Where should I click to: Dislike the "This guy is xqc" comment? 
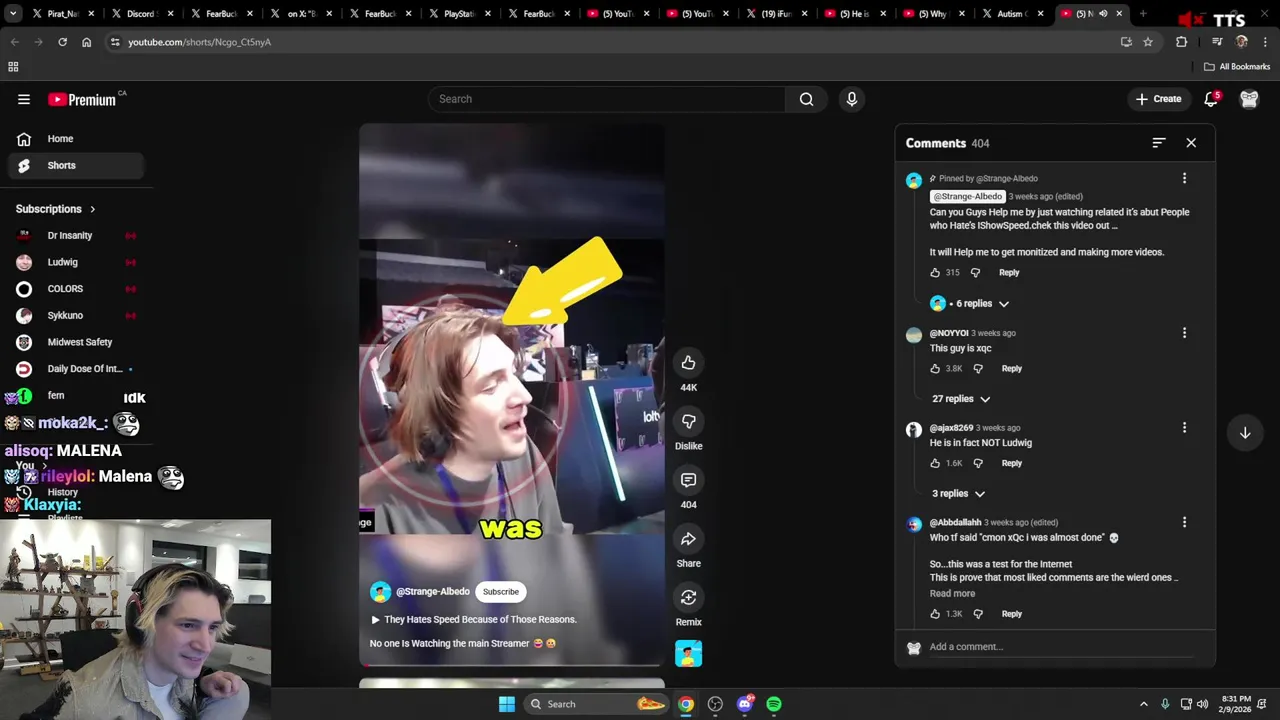(x=978, y=368)
